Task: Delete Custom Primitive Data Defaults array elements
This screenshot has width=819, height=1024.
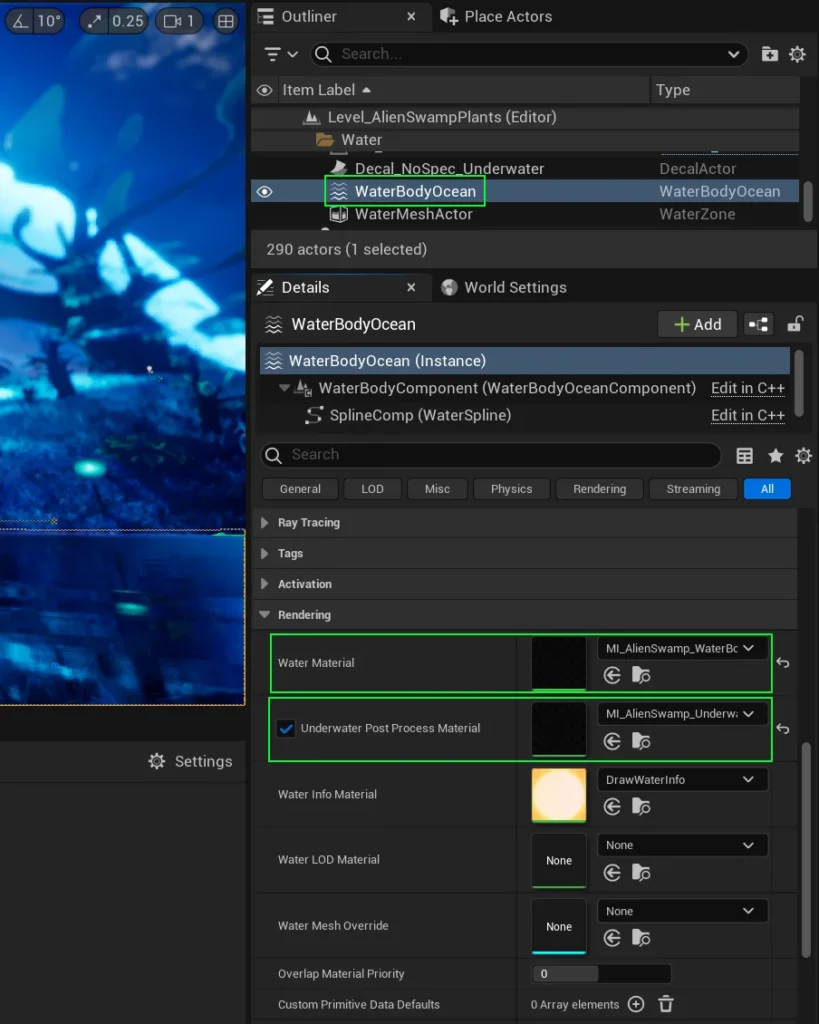Action: coord(666,1004)
